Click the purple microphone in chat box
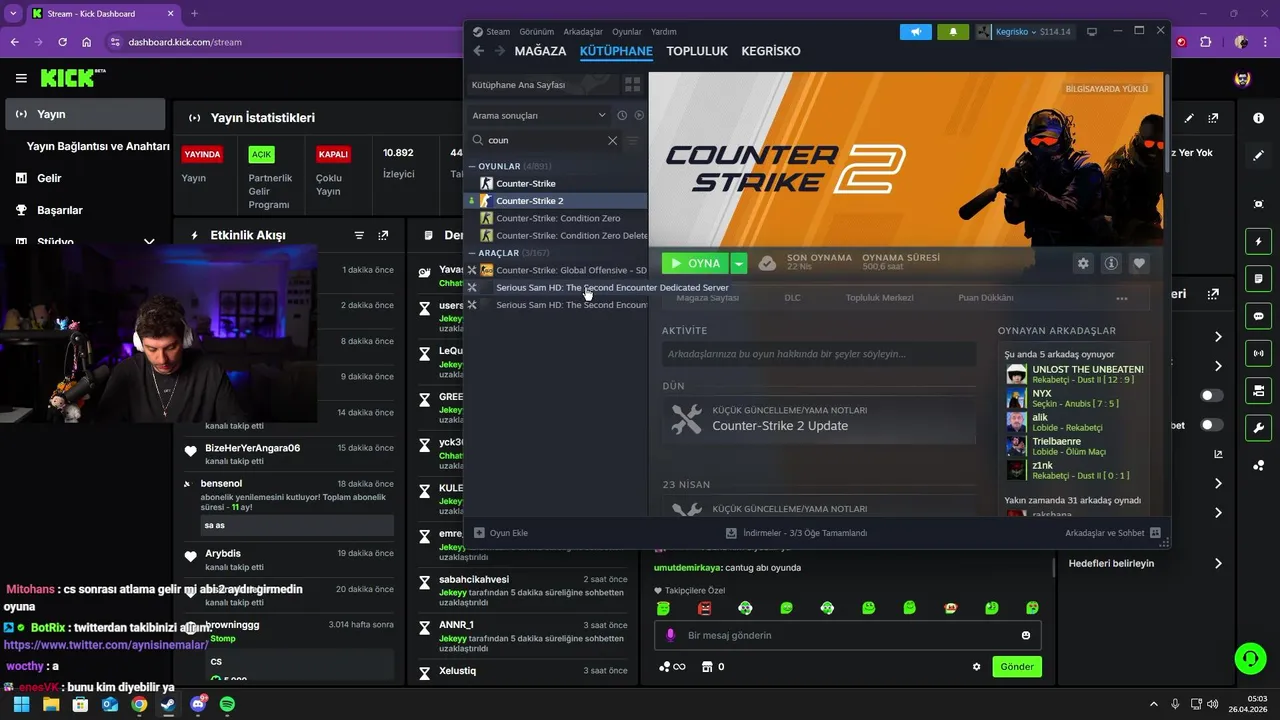The height and width of the screenshot is (720, 1280). (x=671, y=635)
